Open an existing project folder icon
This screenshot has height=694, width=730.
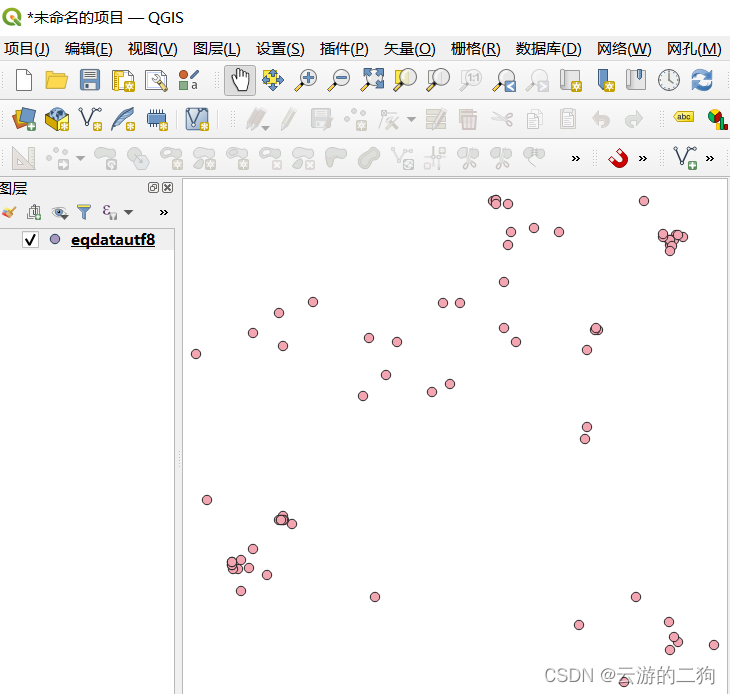56,80
